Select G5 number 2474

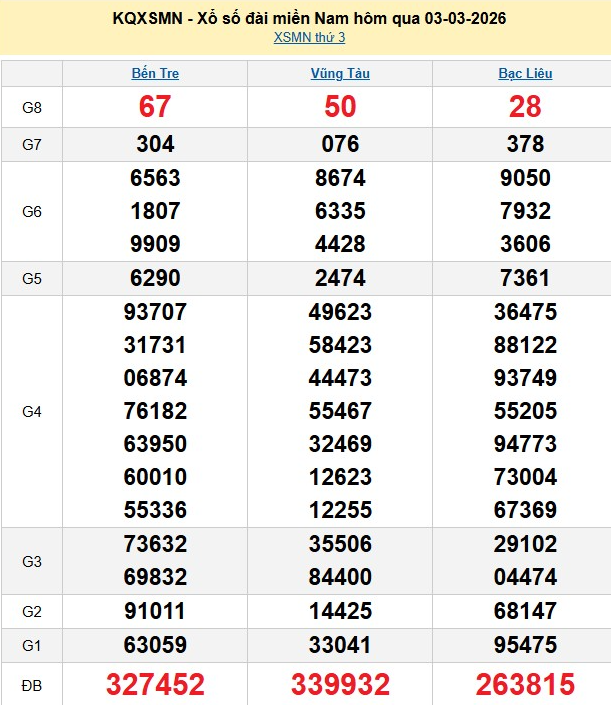[340, 278]
